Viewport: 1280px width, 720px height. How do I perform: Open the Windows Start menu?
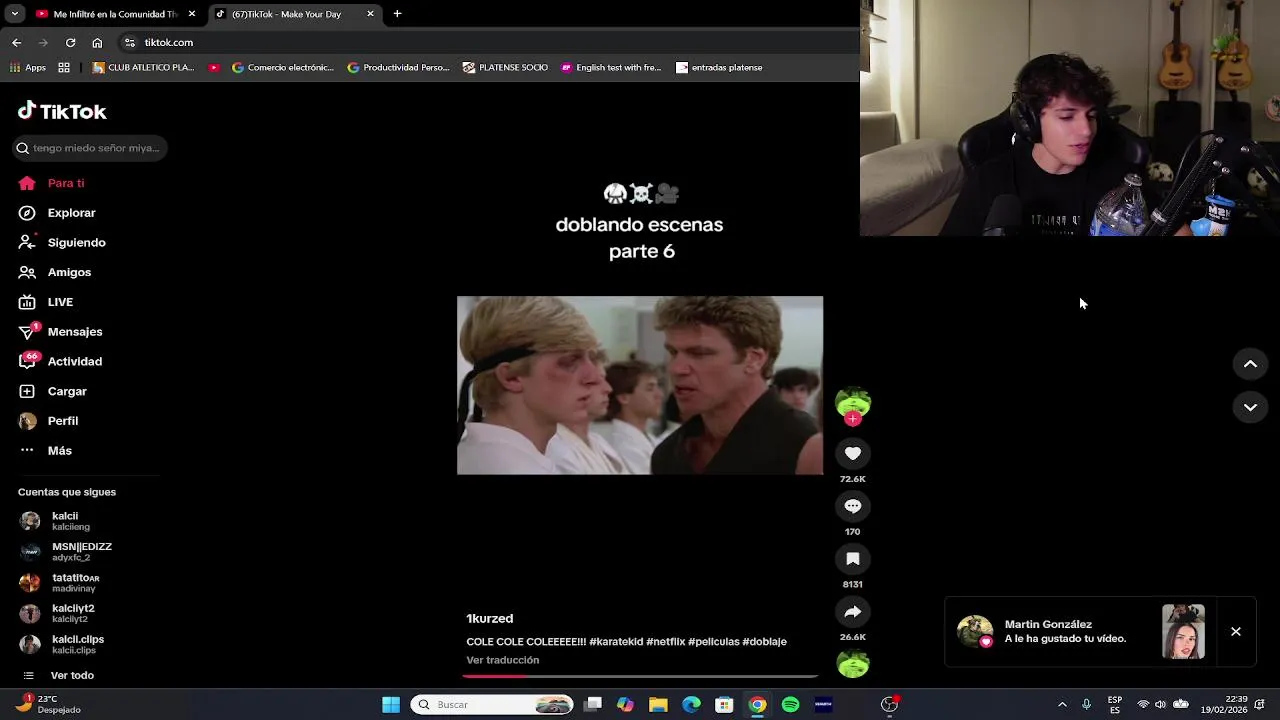(x=391, y=705)
